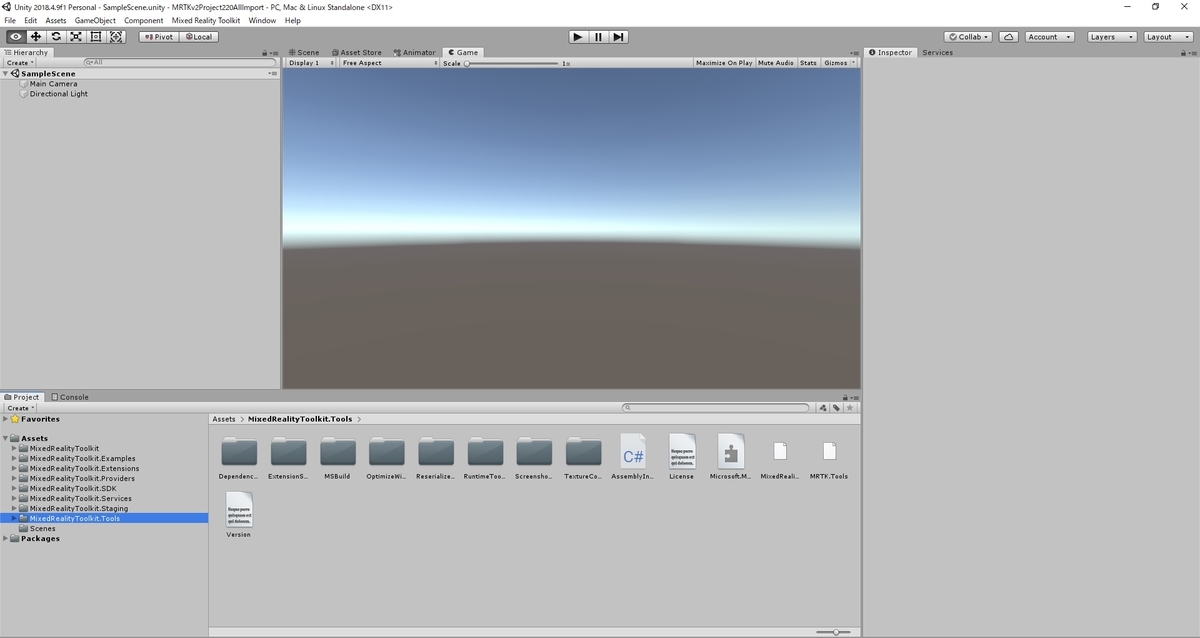This screenshot has height=638, width=1200.
Task: Toggle Stats overlay in Game view
Action: [x=808, y=63]
